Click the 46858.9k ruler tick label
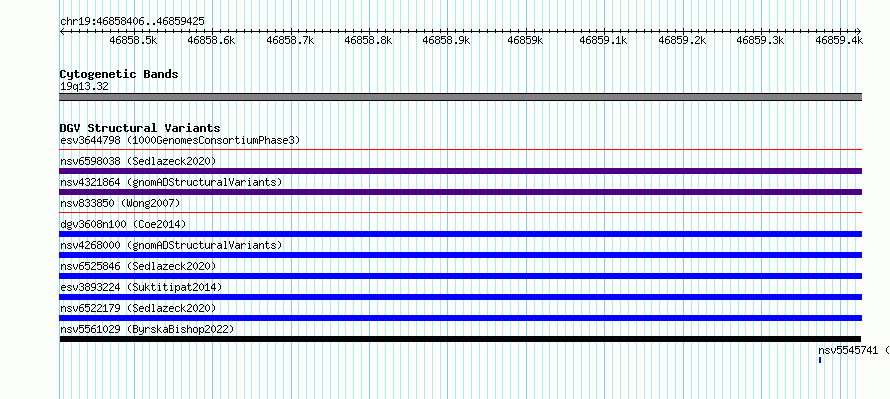Image resolution: width=890 pixels, height=399 pixels. pos(447,40)
